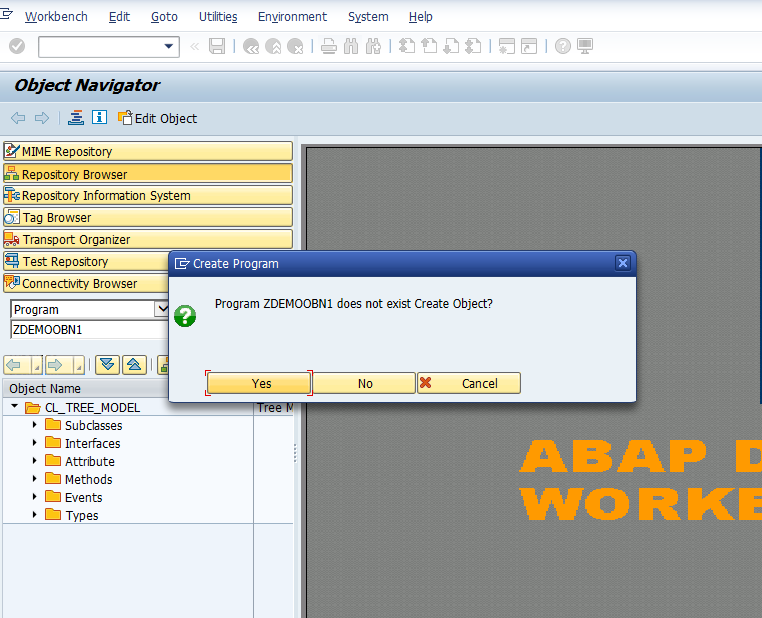Image resolution: width=762 pixels, height=618 pixels.
Task: Click the Create New Session icon
Action: (x=507, y=46)
